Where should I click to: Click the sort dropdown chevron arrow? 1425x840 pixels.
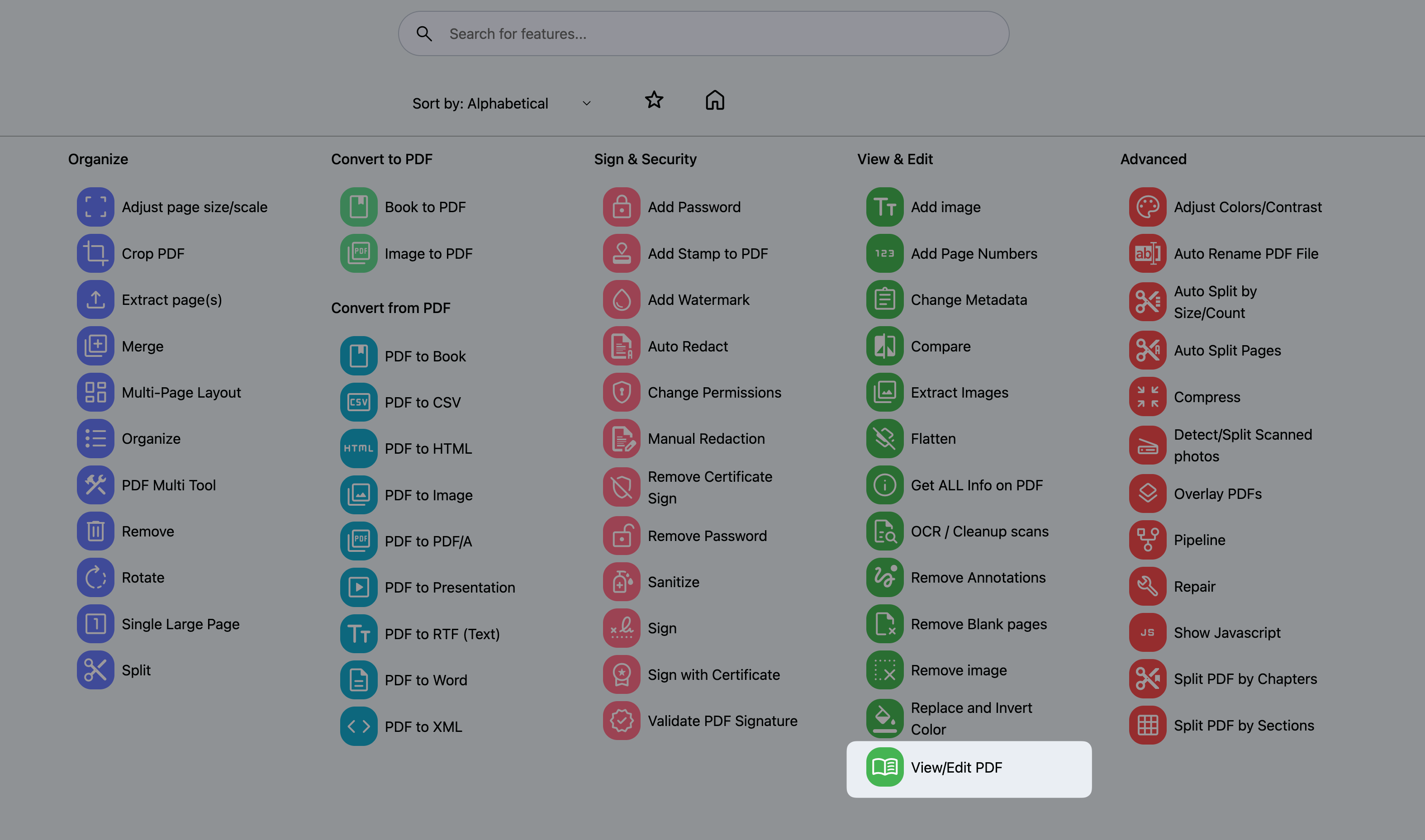(x=586, y=104)
